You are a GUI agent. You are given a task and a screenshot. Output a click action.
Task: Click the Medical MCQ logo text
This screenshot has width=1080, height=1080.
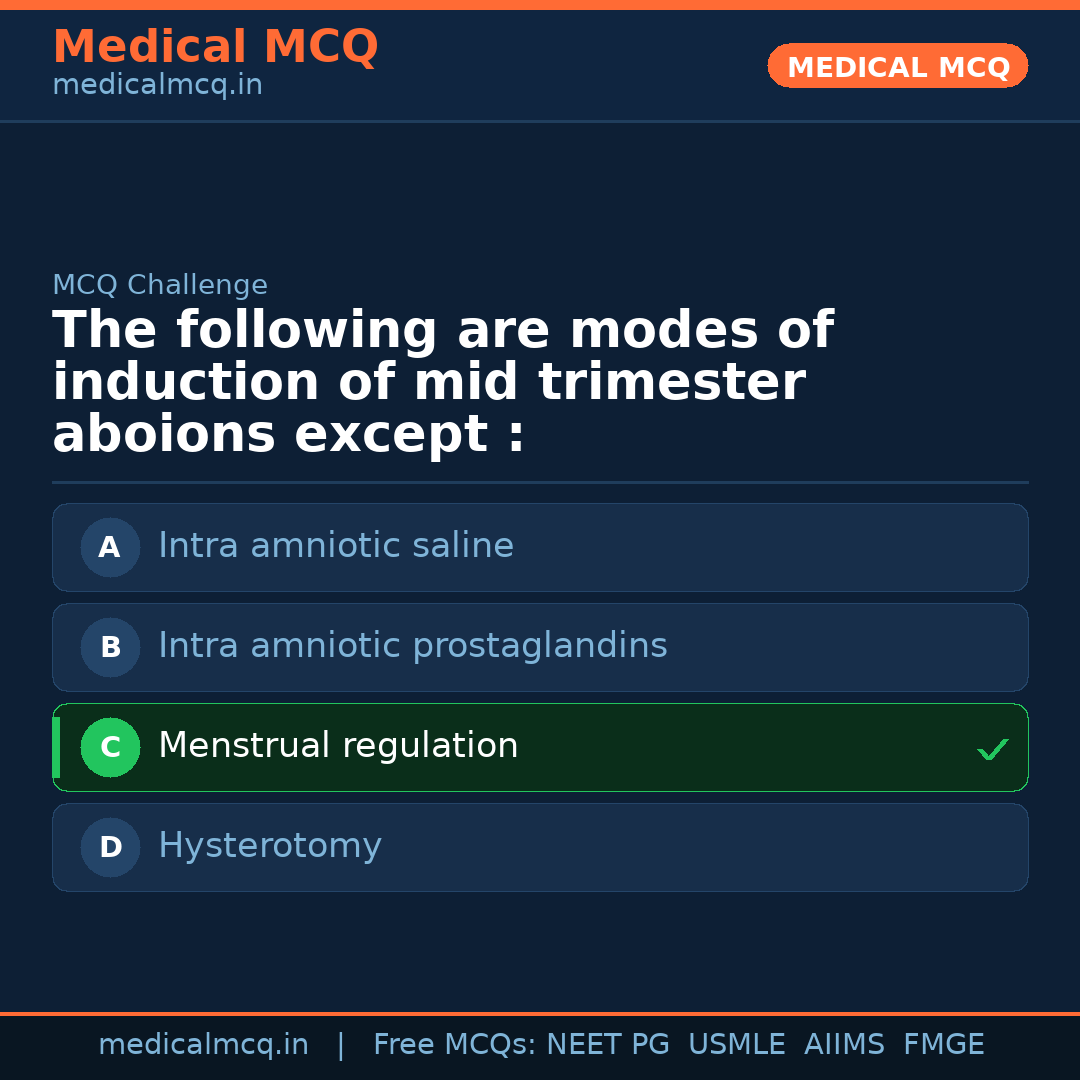[215, 47]
